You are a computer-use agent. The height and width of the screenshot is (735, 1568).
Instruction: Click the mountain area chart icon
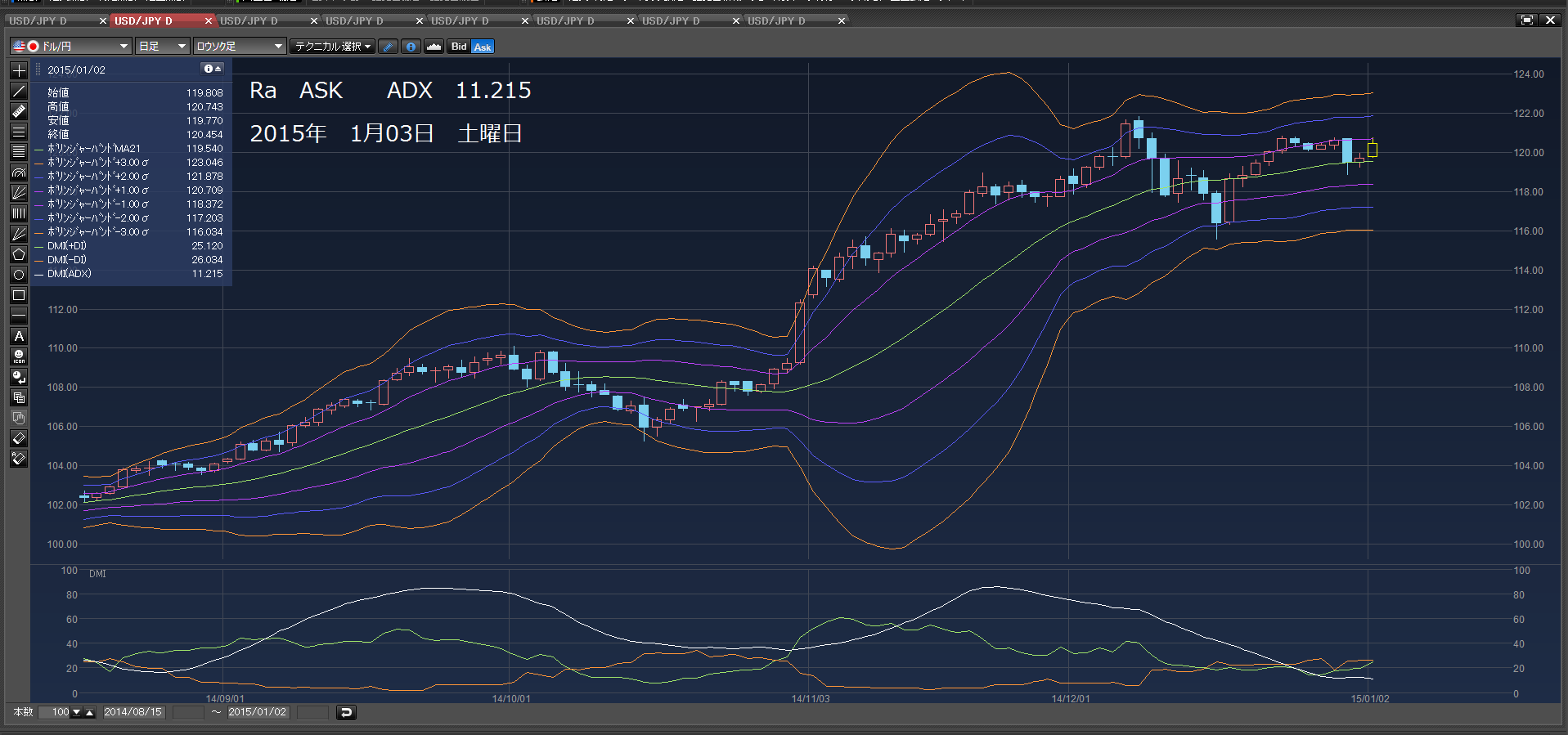click(x=434, y=47)
